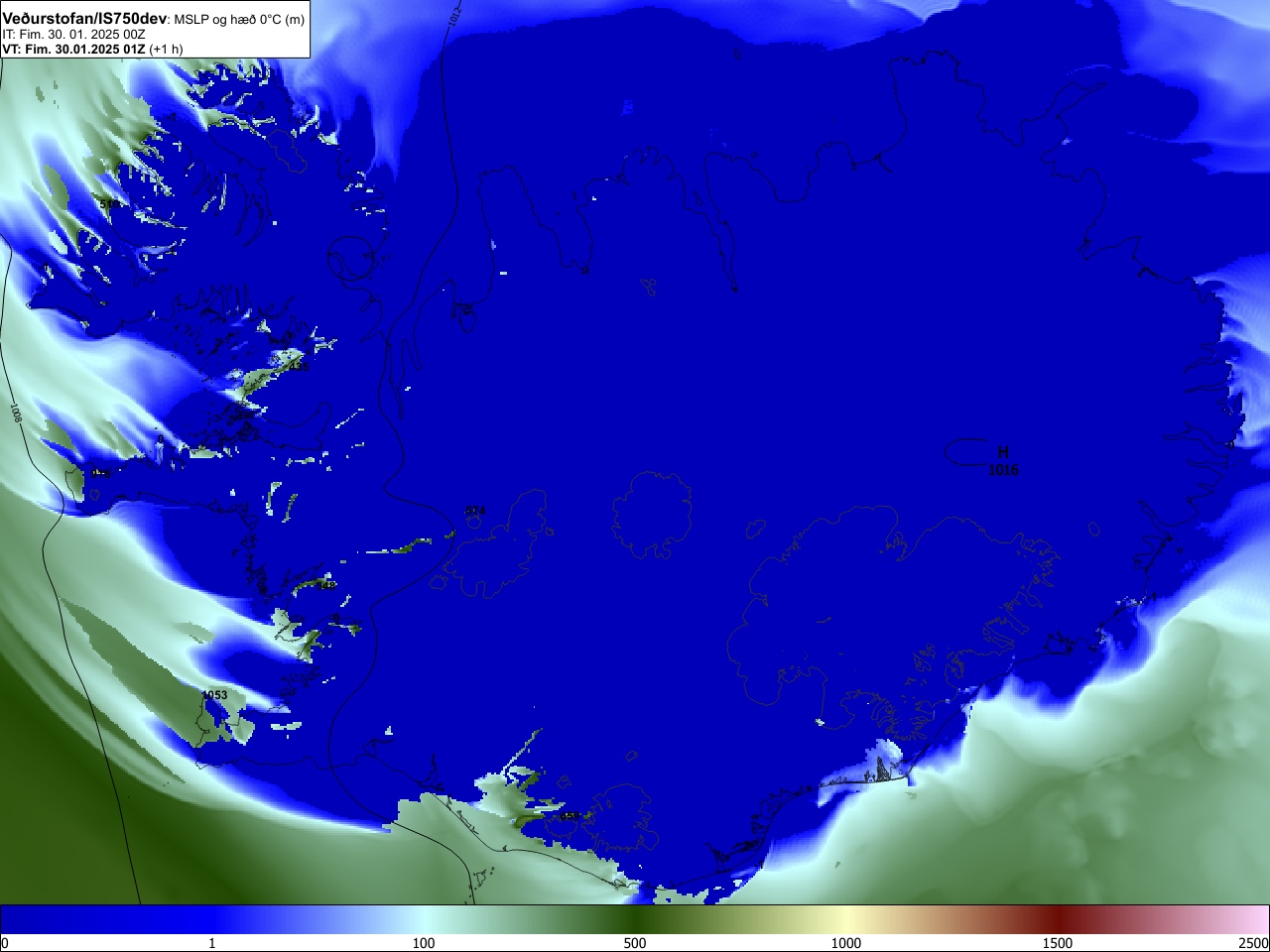Click the colorbar tick label 0
This screenshot has width=1270, height=952.
pyautogui.click(x=4, y=943)
